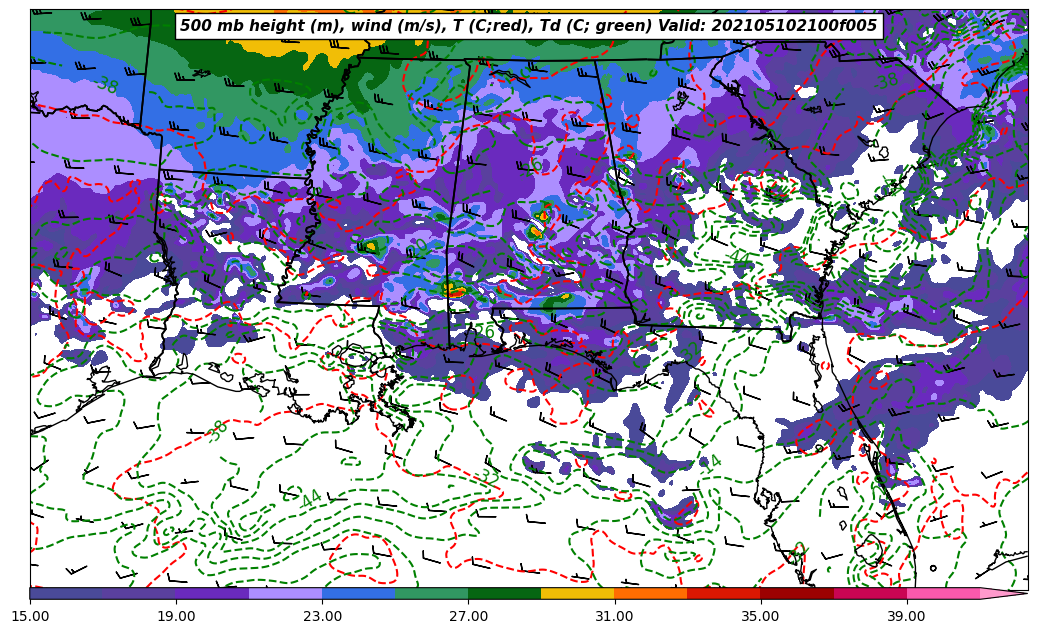Screen dimensions: 1037x633
Task: Click the 19.00 colorbar tick label
Action: (x=176, y=616)
